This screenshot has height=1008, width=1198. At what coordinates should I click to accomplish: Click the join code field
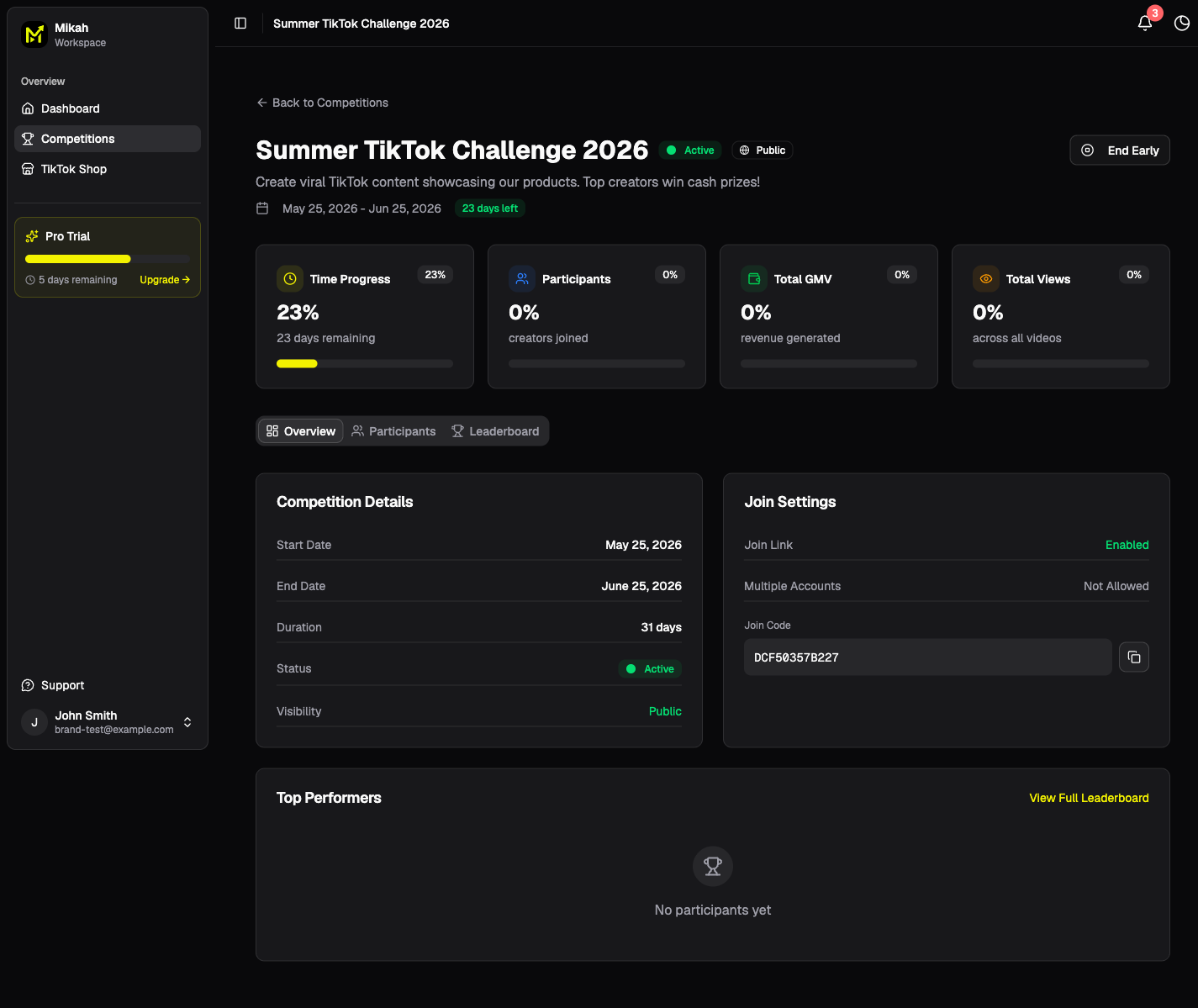[928, 657]
